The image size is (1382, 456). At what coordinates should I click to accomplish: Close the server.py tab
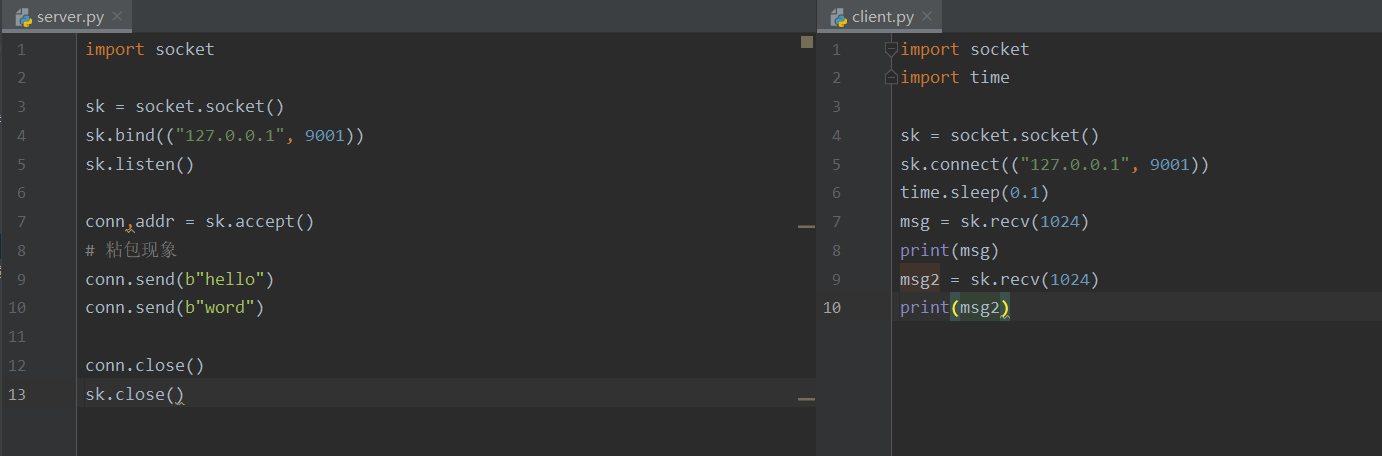pos(117,17)
